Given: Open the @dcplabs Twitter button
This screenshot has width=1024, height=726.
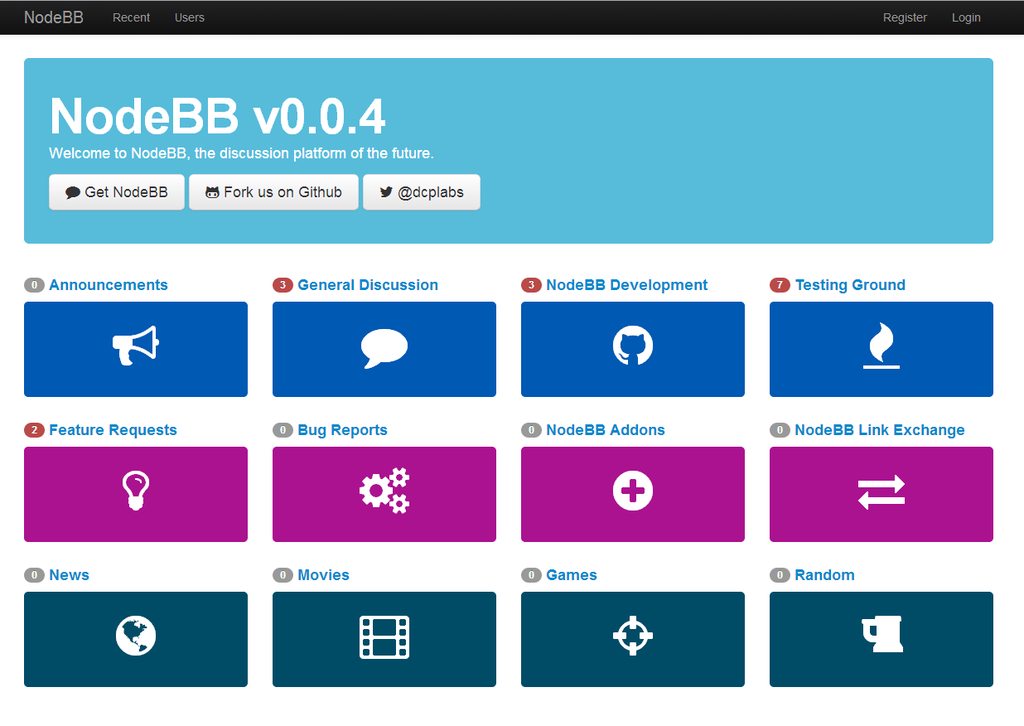Looking at the screenshot, I should coord(421,192).
